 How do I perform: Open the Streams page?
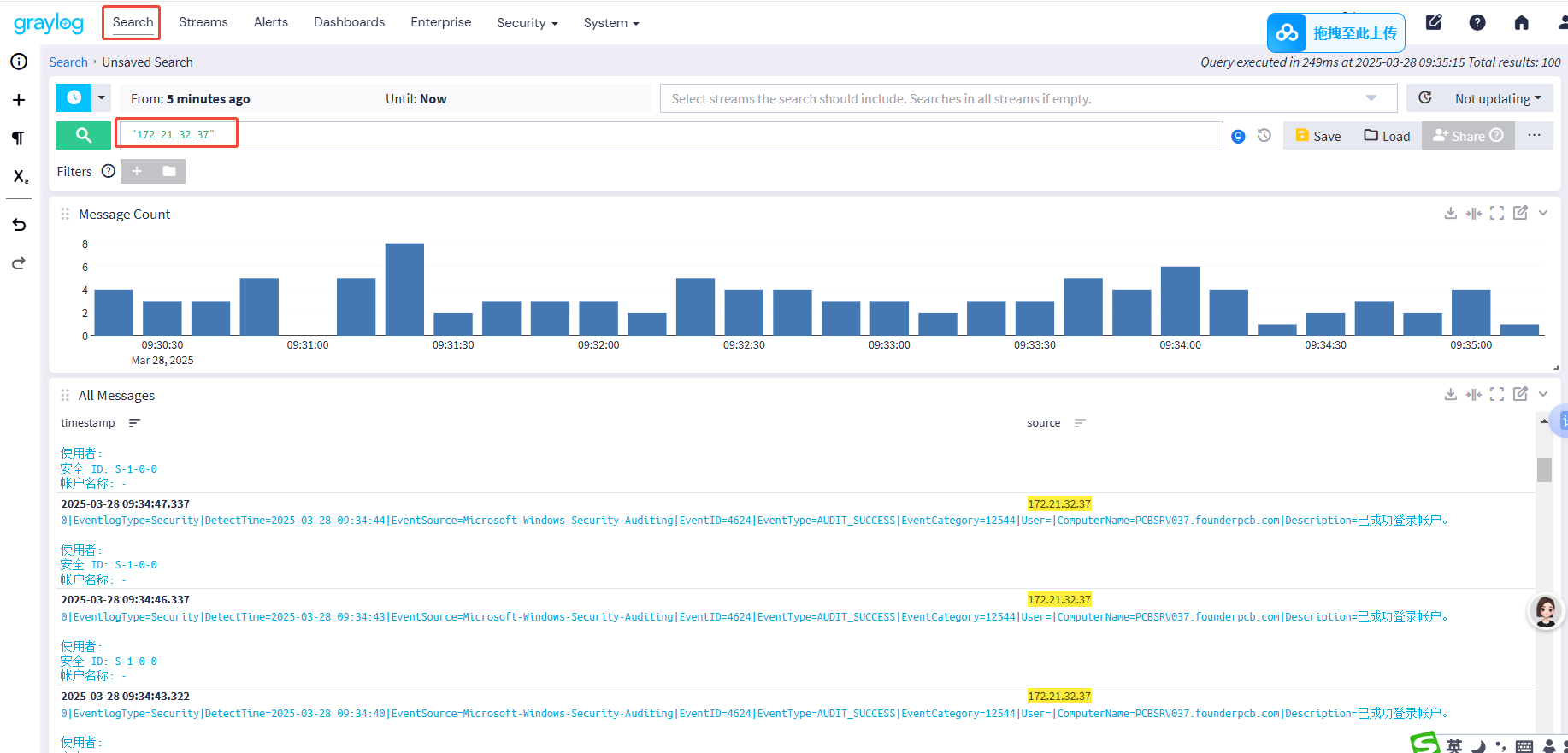click(203, 22)
